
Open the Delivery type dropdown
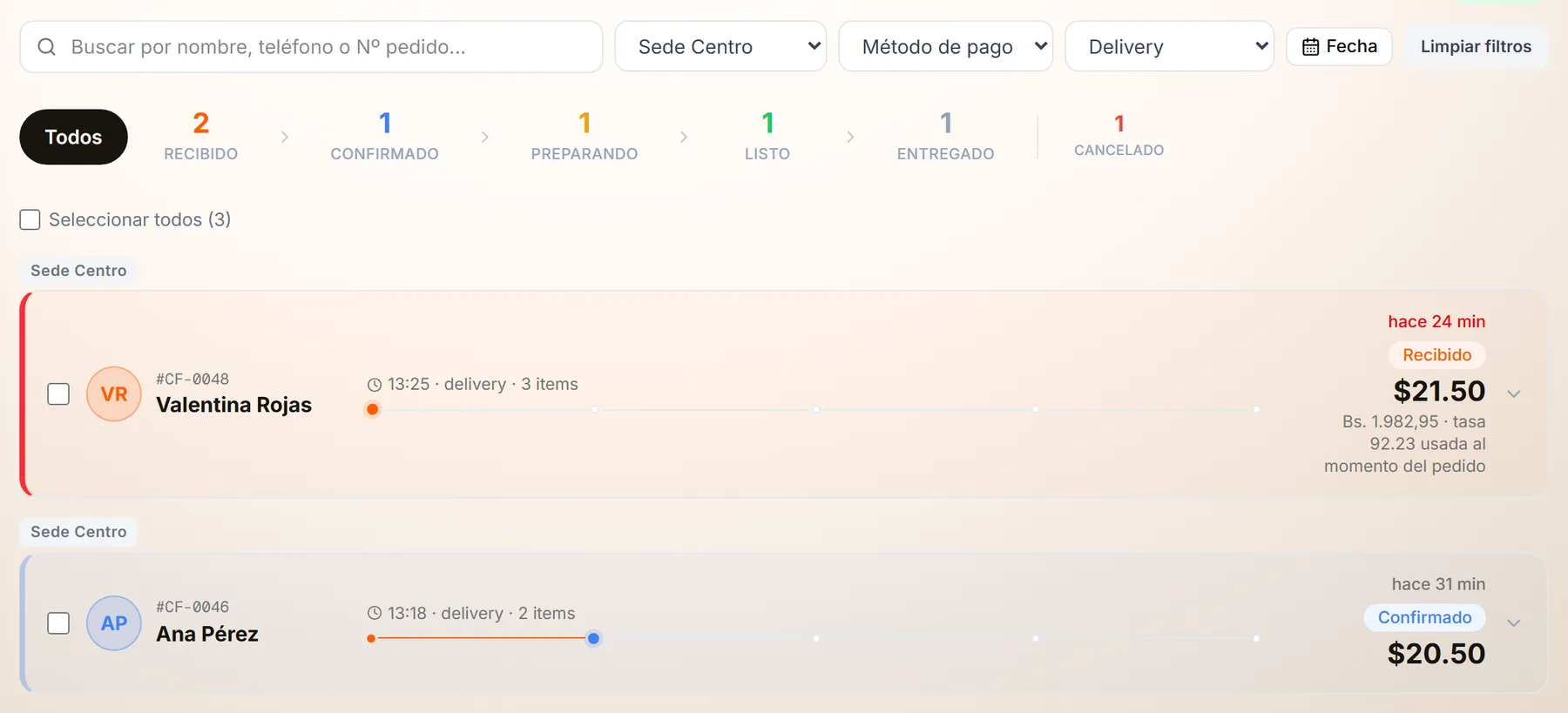(1169, 47)
